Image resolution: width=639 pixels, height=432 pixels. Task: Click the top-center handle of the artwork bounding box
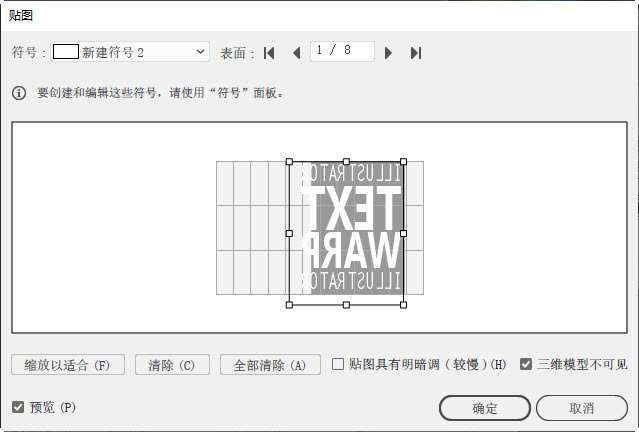(x=346, y=162)
